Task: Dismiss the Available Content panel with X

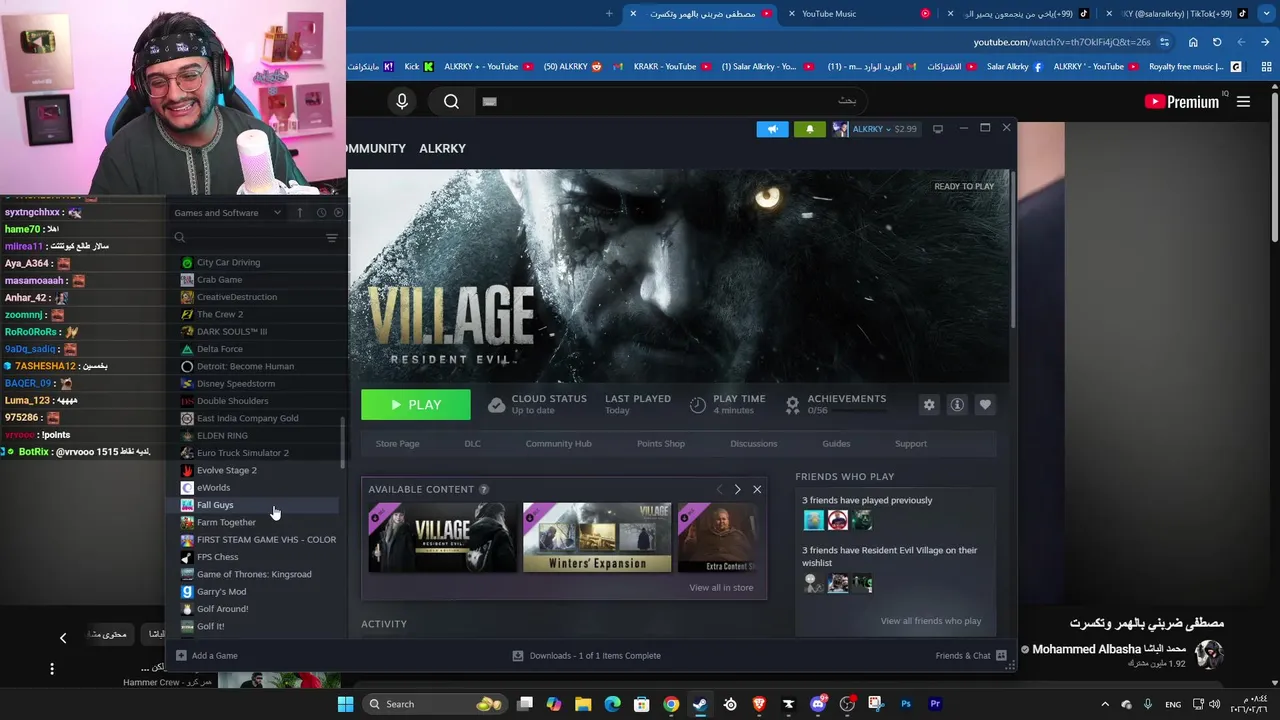Action: coord(757,489)
